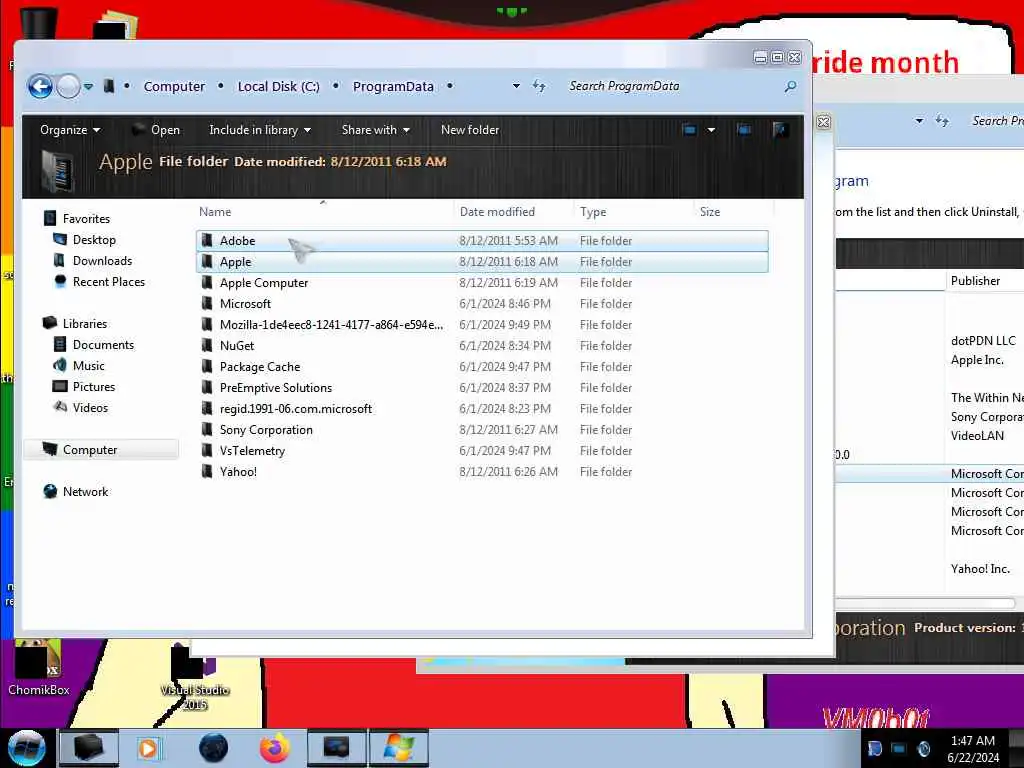Click the Change your view icon
The width and height of the screenshot is (1024, 768).
689,130
